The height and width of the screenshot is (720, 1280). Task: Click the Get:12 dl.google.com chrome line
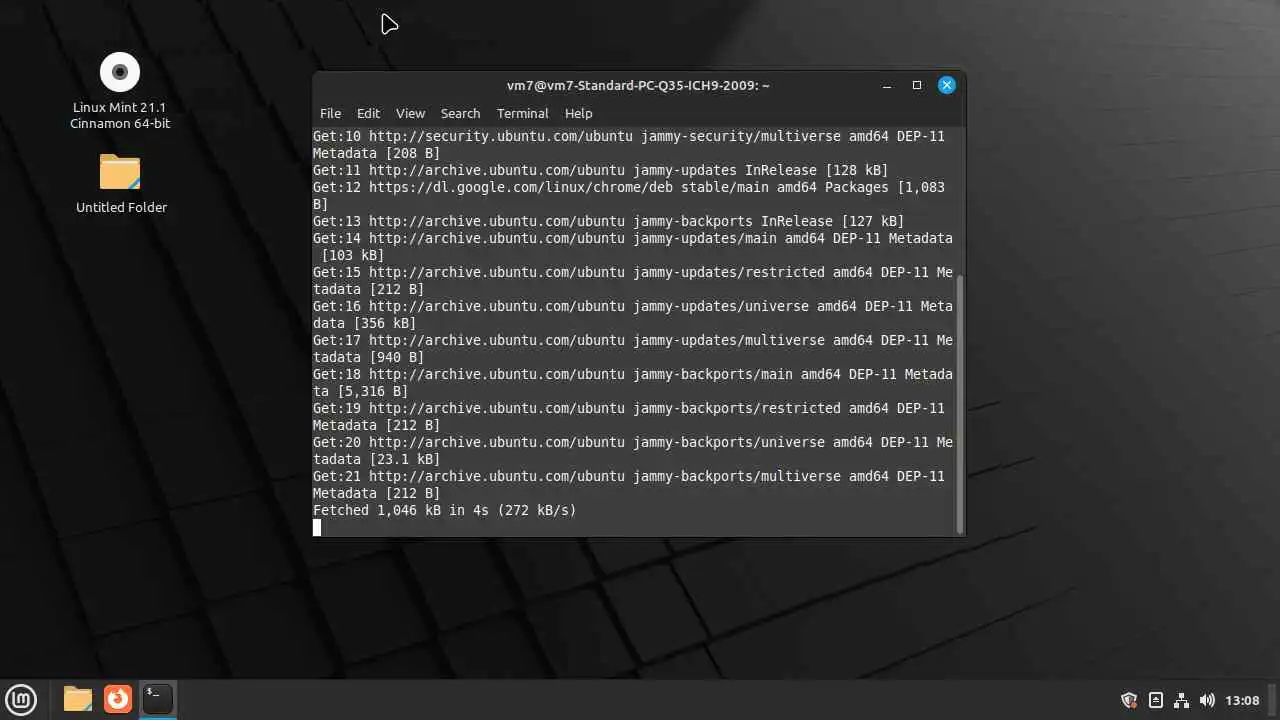tap(628, 195)
